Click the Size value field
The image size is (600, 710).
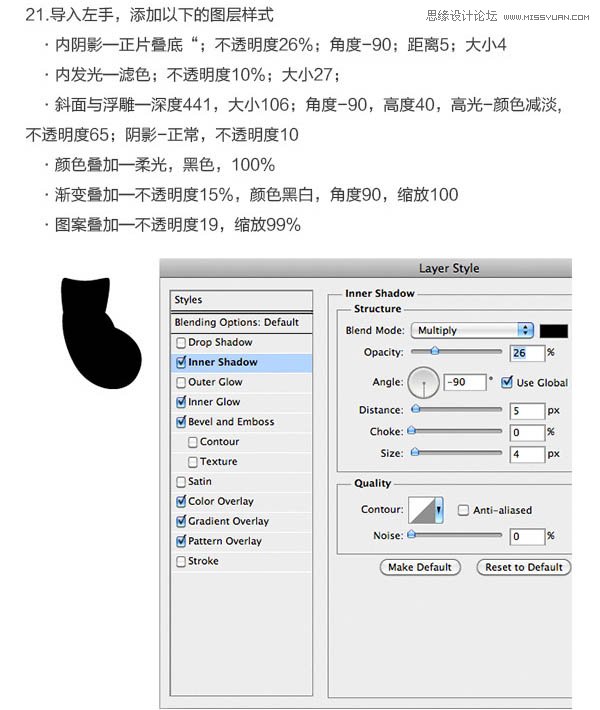[527, 454]
